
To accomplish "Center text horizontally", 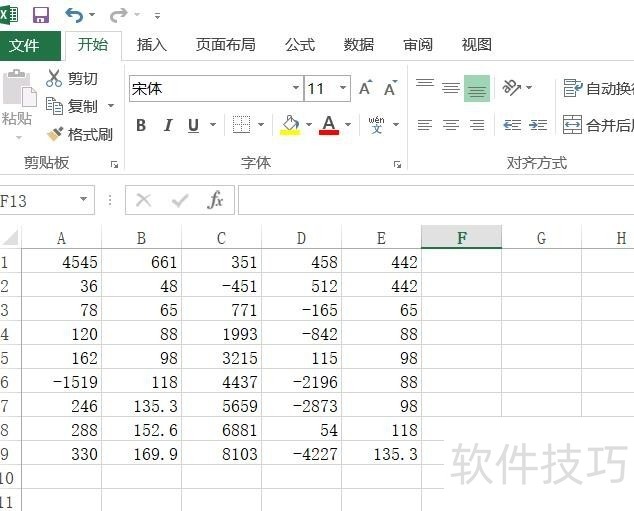I will pos(451,125).
